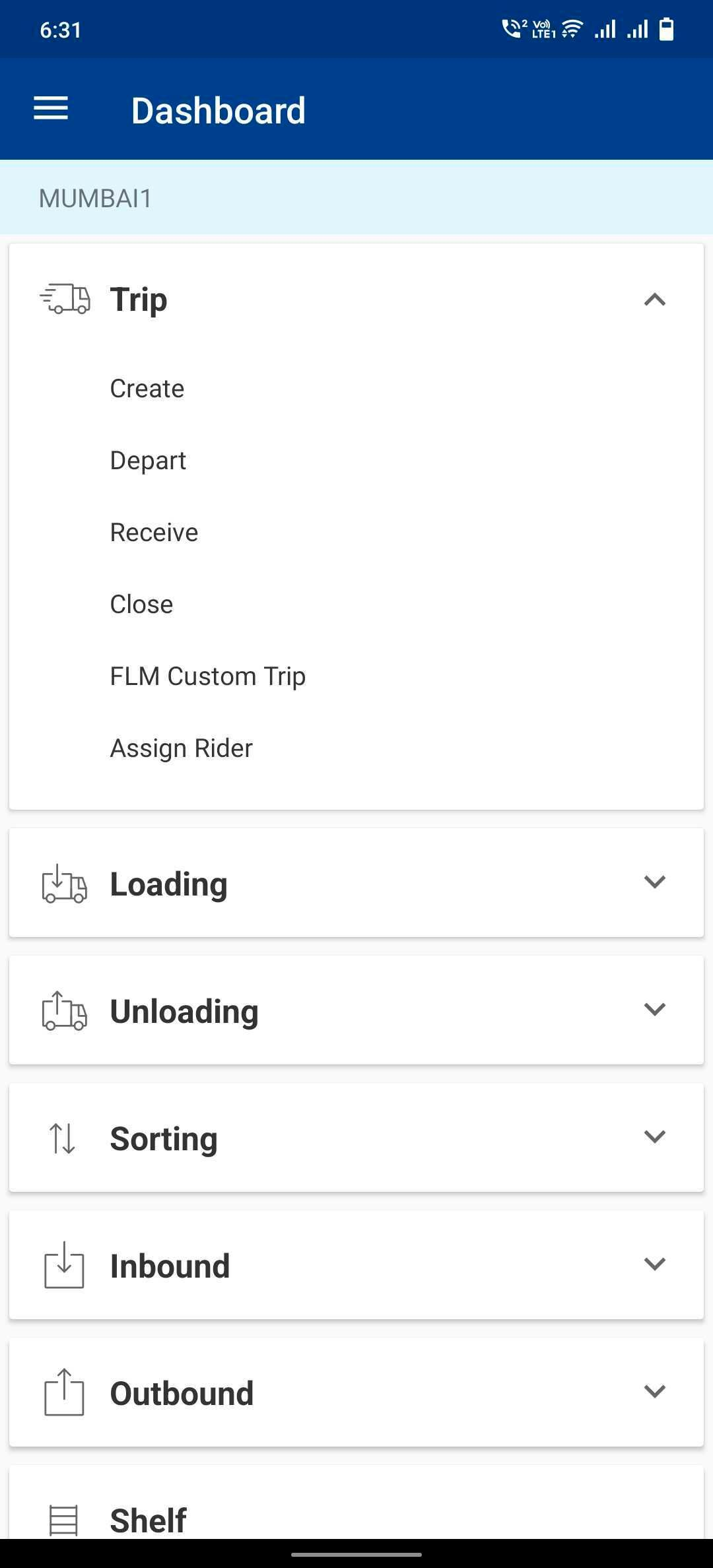The height and width of the screenshot is (1568, 713).
Task: Tap the Loading truck icon
Action: point(64,884)
